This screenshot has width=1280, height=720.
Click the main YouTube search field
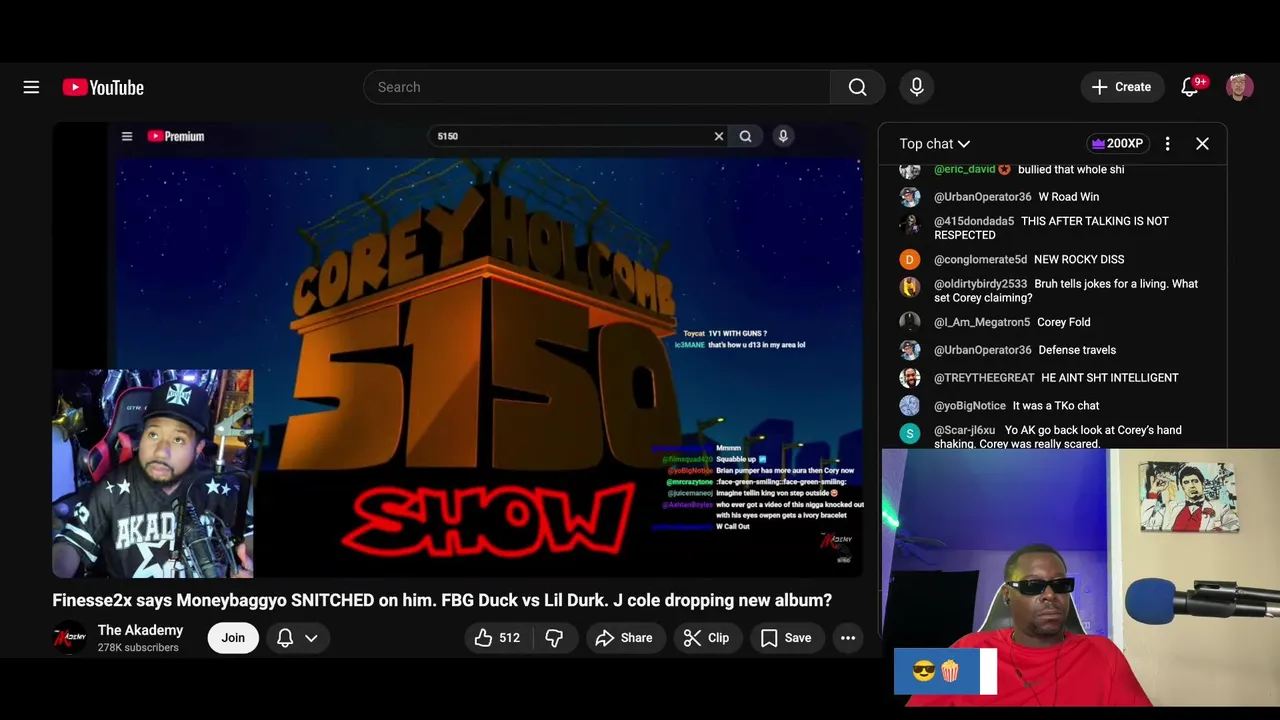(597, 87)
